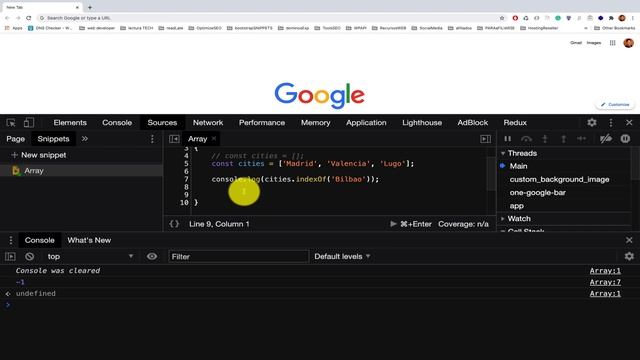Viewport: 640px width, 360px height.
Task: Toggle pause on exceptions
Action: coord(625,139)
